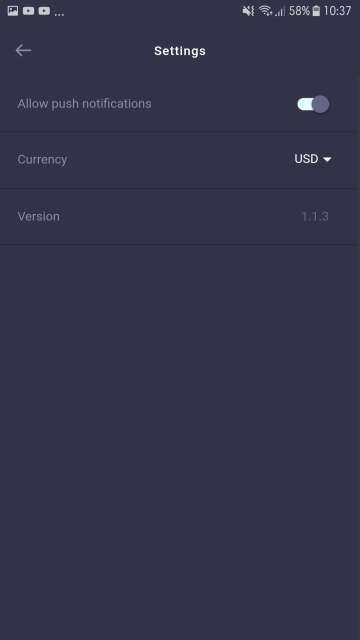Tap the Currency row label
Screen dimensions: 360x640
[42, 159]
